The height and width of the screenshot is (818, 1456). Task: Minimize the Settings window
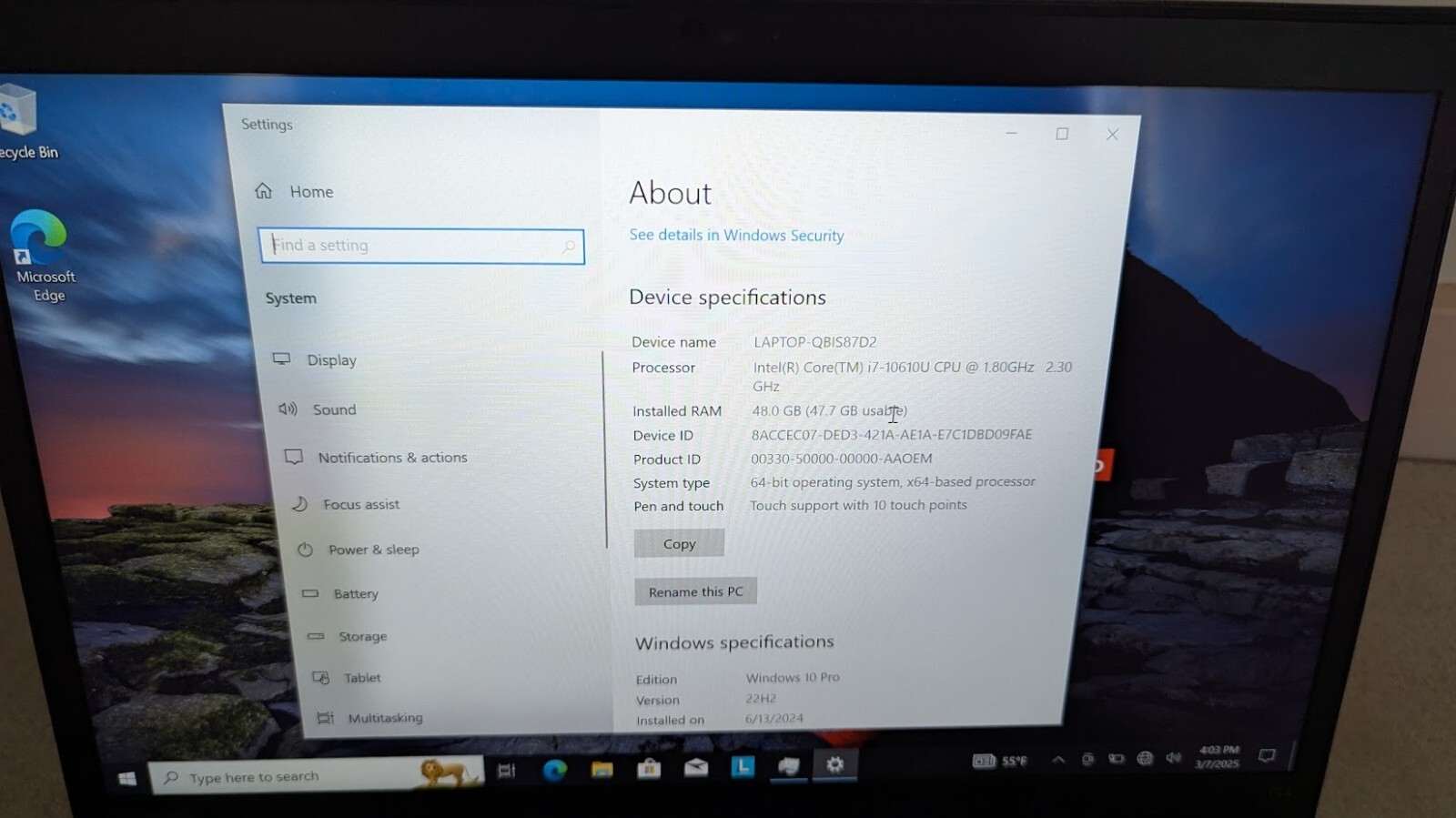click(x=1011, y=134)
